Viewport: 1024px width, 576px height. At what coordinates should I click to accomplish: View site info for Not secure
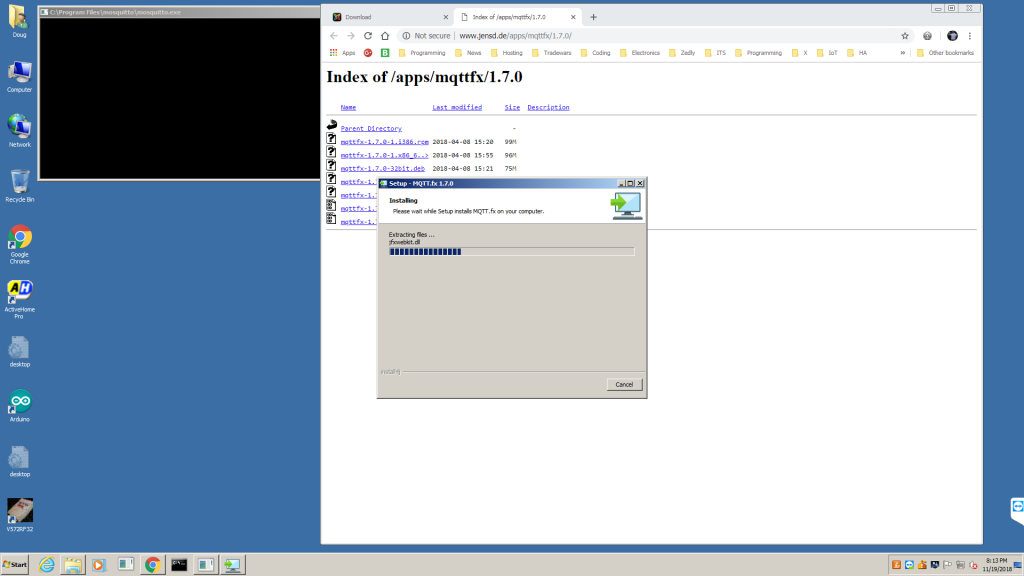coord(426,36)
